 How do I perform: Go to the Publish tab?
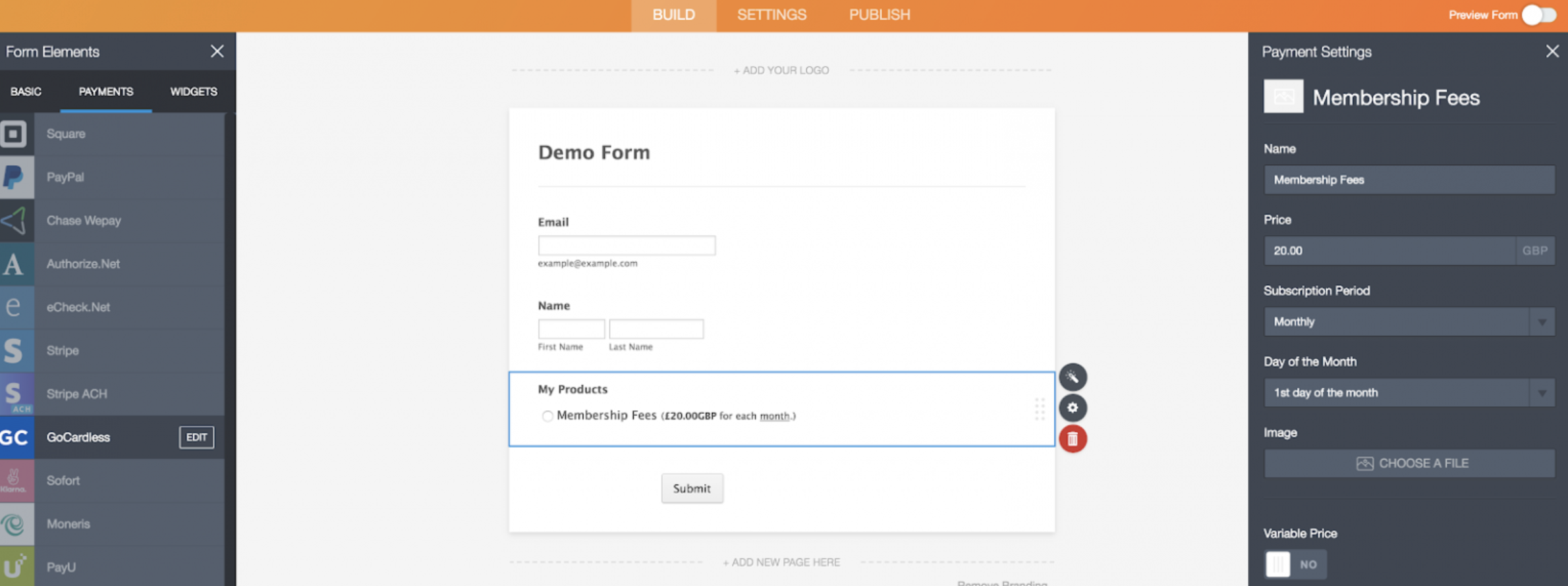[x=880, y=15]
